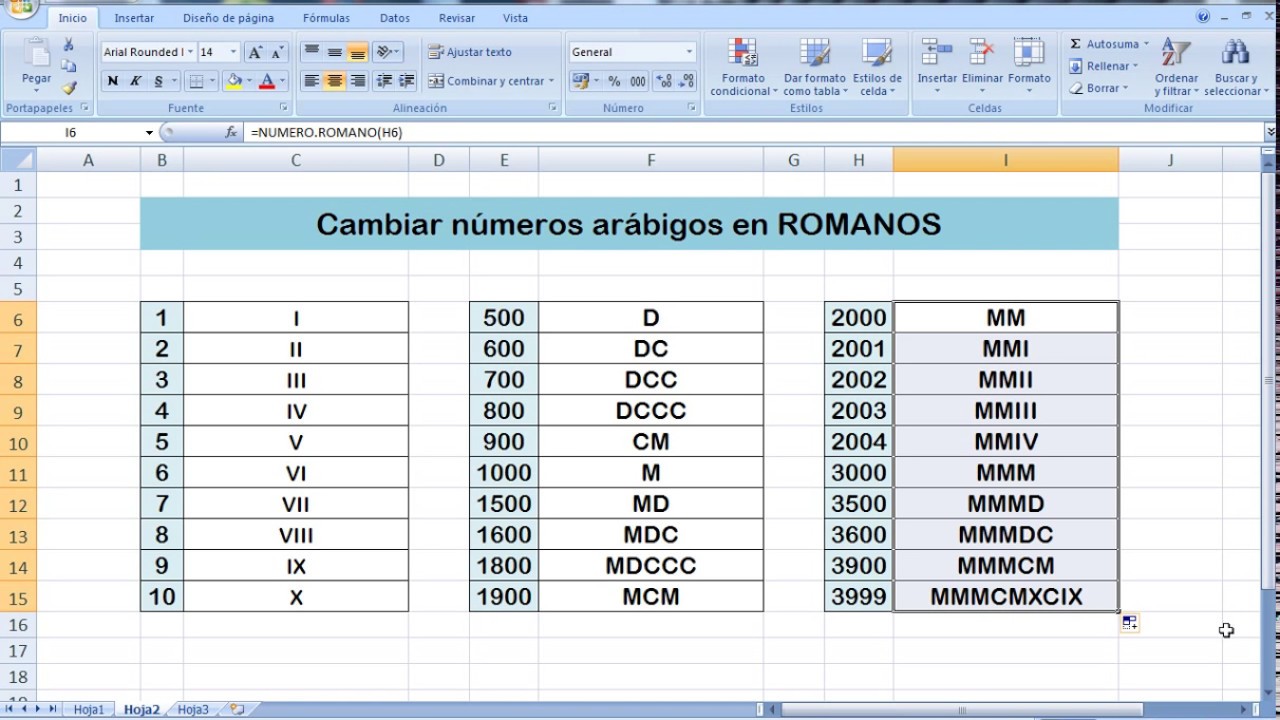Apply bold with the N button
The width and height of the screenshot is (1280, 720).
point(113,81)
